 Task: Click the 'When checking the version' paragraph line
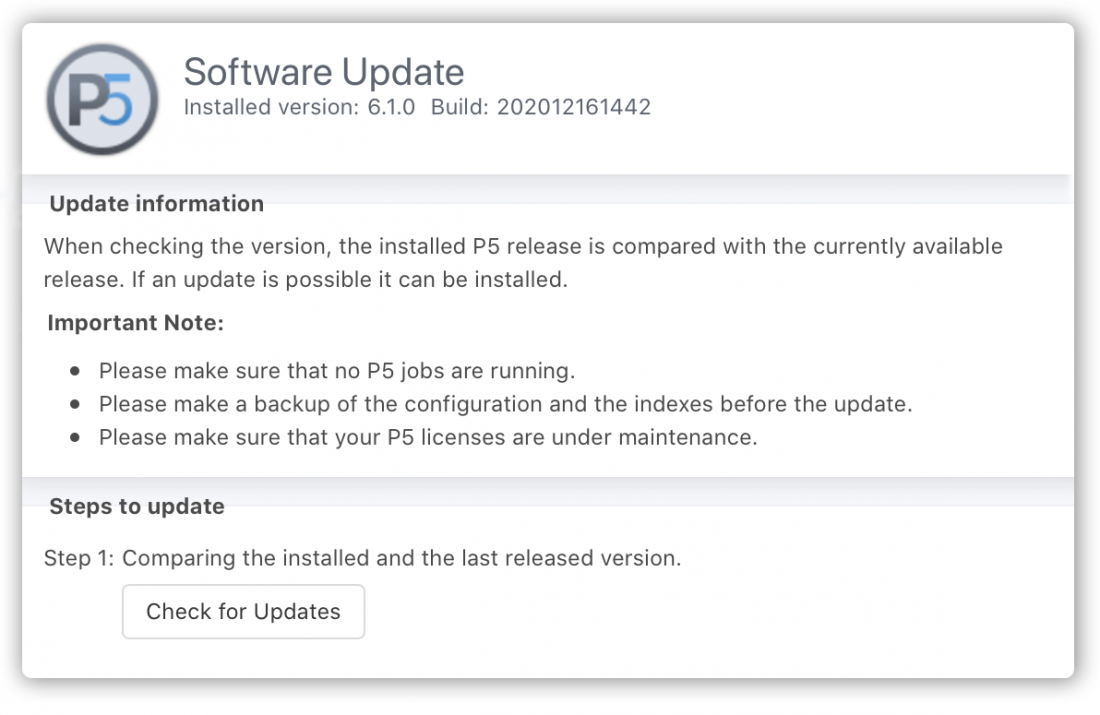tap(523, 246)
